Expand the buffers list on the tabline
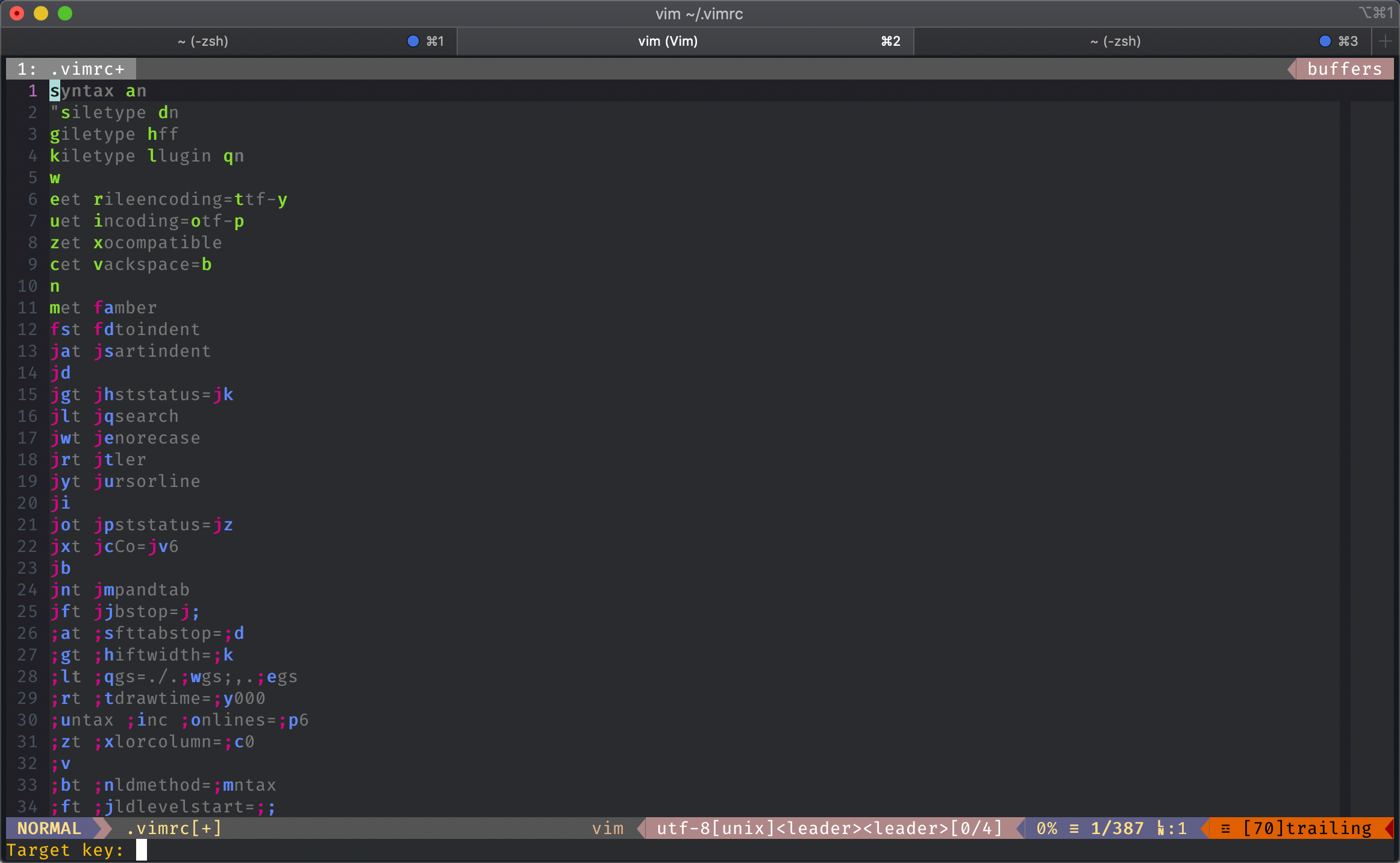Screen dimensions: 1400x863 [x=1345, y=69]
